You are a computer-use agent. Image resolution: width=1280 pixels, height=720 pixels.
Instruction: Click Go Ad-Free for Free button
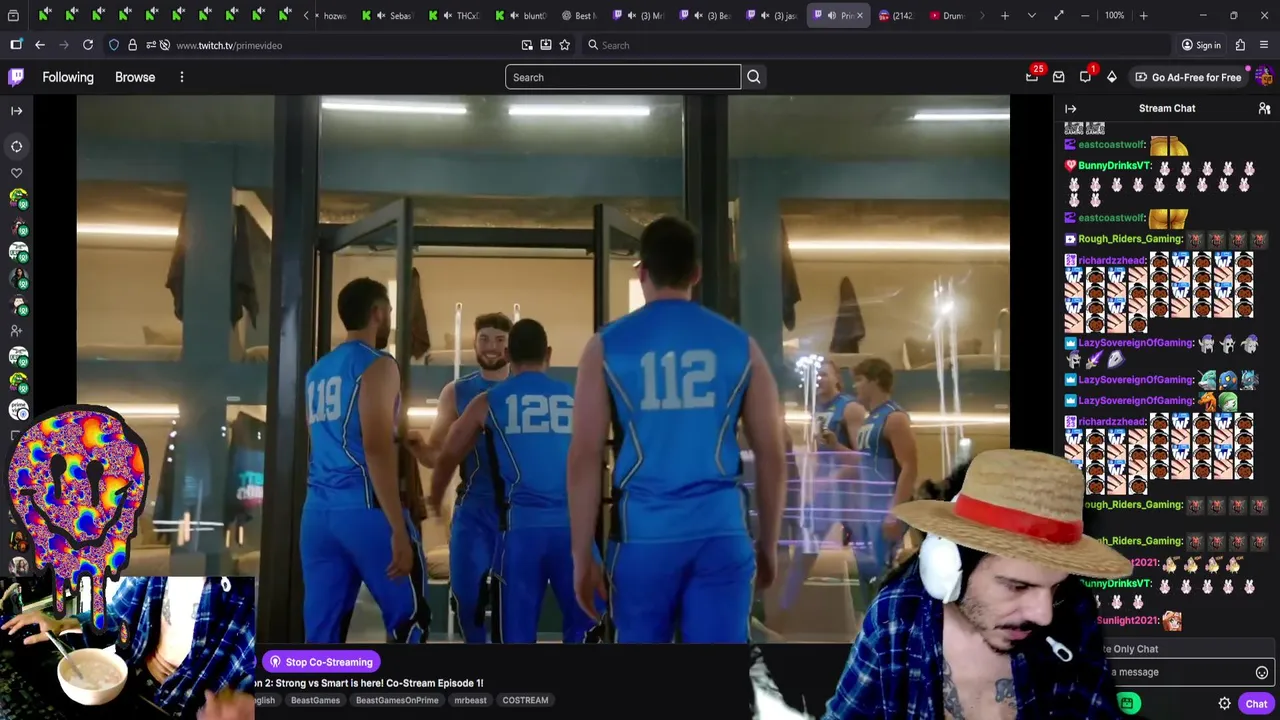pyautogui.click(x=1188, y=77)
